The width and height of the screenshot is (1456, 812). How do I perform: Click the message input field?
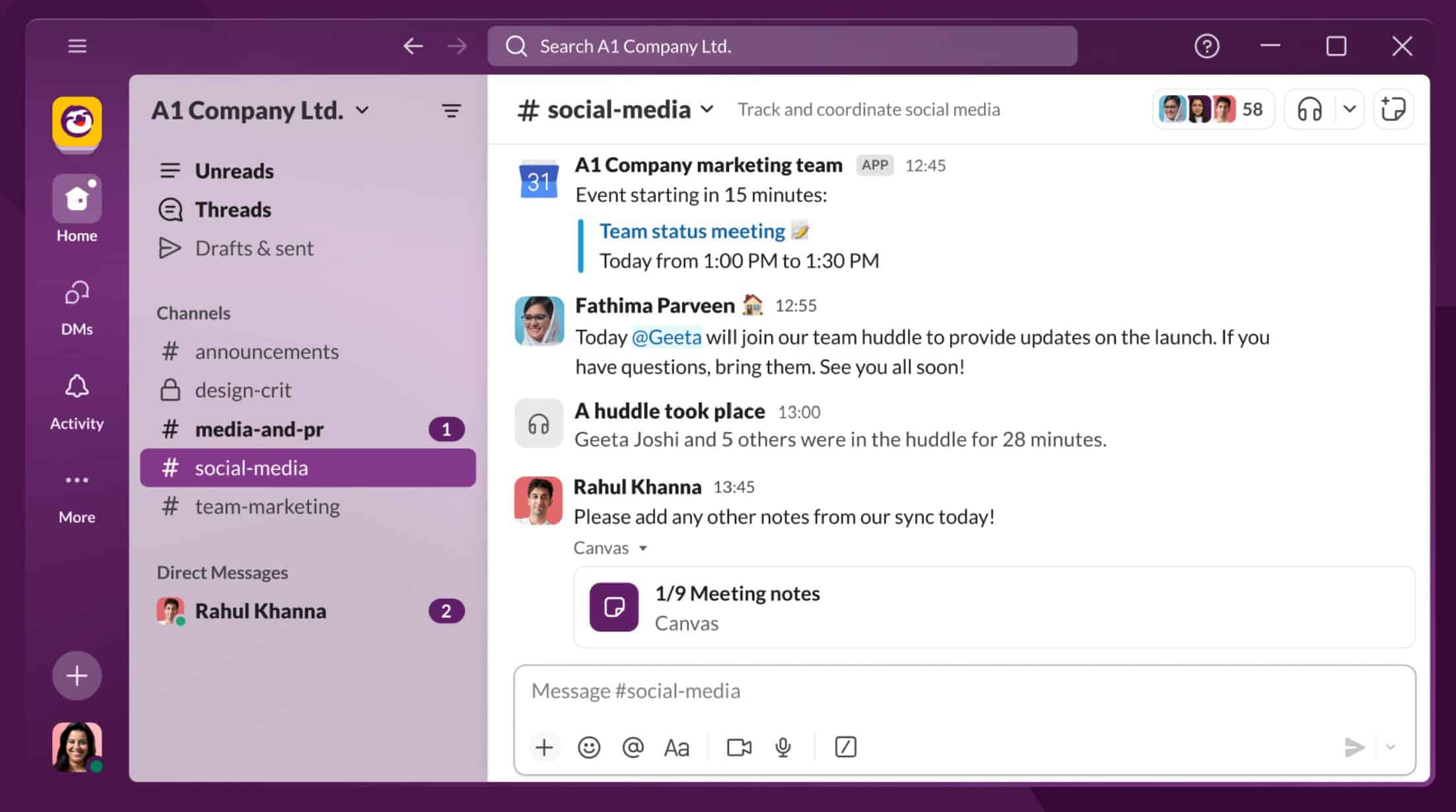(x=963, y=690)
